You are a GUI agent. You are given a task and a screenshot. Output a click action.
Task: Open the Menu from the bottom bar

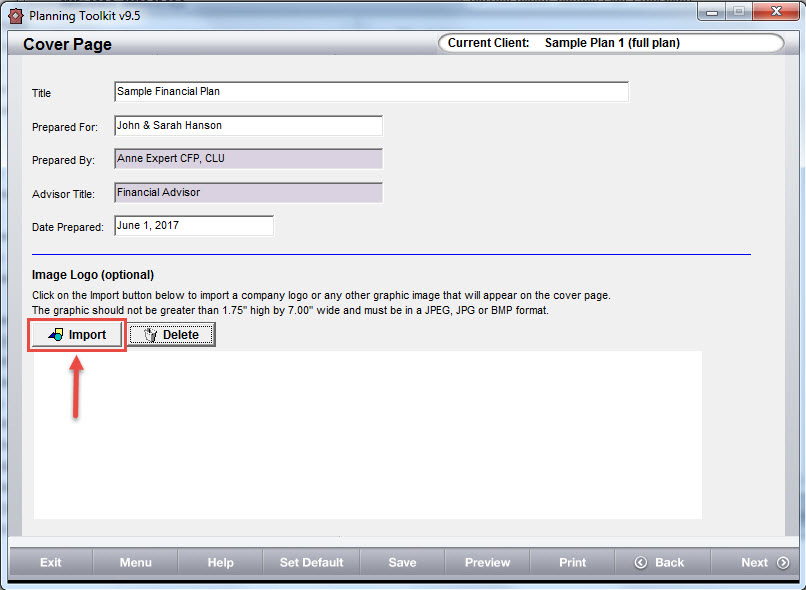coord(136,562)
